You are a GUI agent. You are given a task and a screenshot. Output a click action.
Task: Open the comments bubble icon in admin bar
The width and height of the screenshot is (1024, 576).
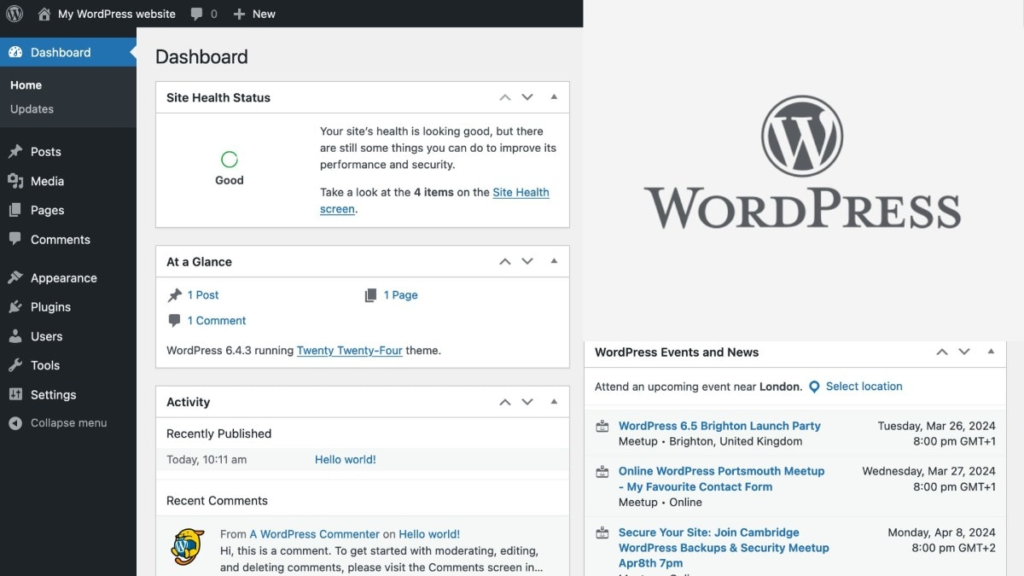pos(197,14)
